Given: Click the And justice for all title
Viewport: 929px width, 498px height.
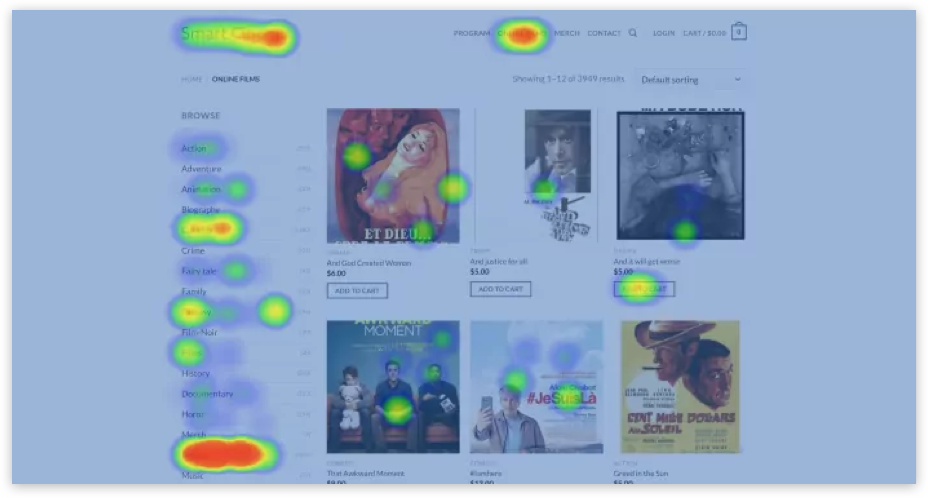Looking at the screenshot, I should tap(499, 261).
